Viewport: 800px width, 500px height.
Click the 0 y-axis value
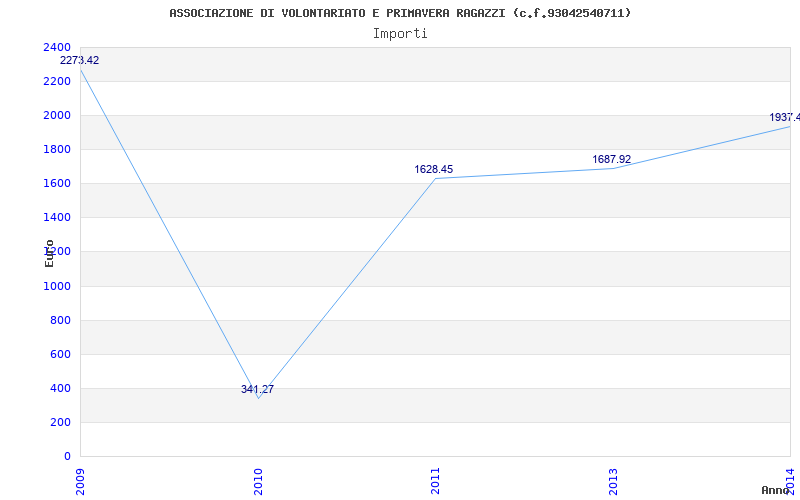(x=67, y=457)
